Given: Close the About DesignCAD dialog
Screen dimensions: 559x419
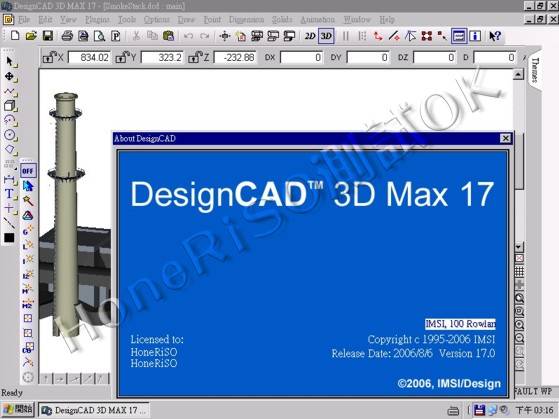Looking at the screenshot, I should tap(505, 138).
